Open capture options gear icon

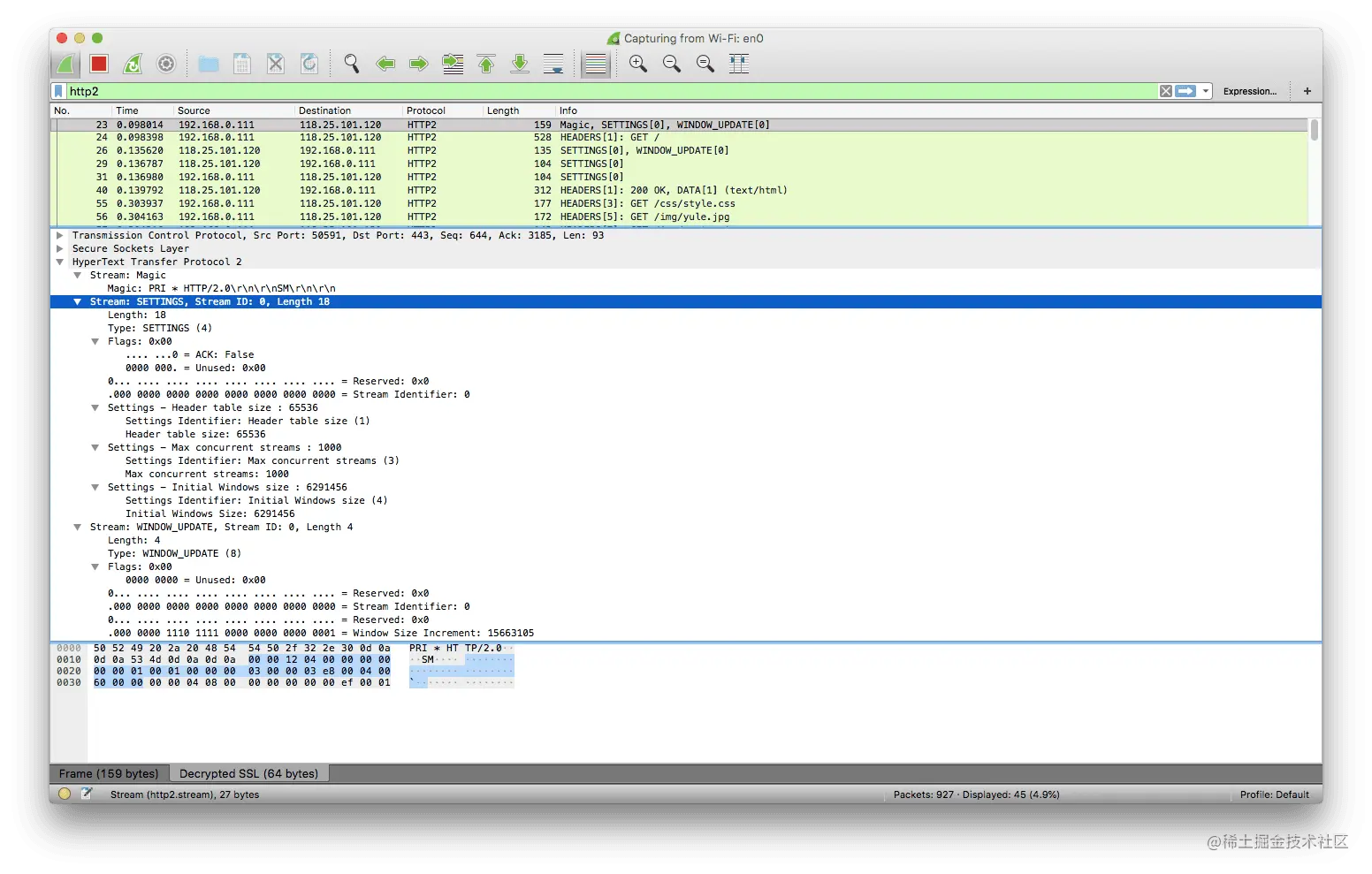point(166,64)
